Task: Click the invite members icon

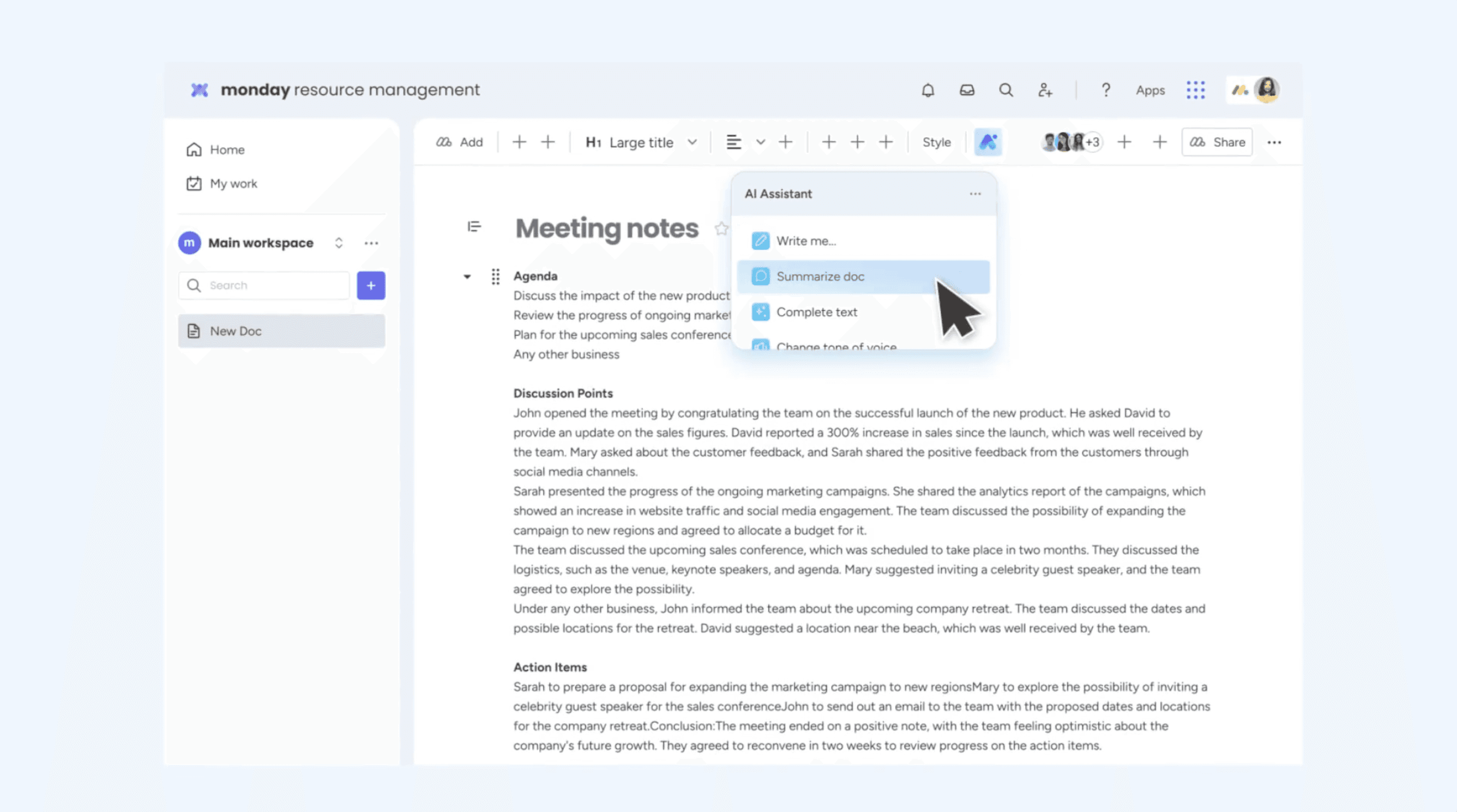Action: tap(1045, 90)
